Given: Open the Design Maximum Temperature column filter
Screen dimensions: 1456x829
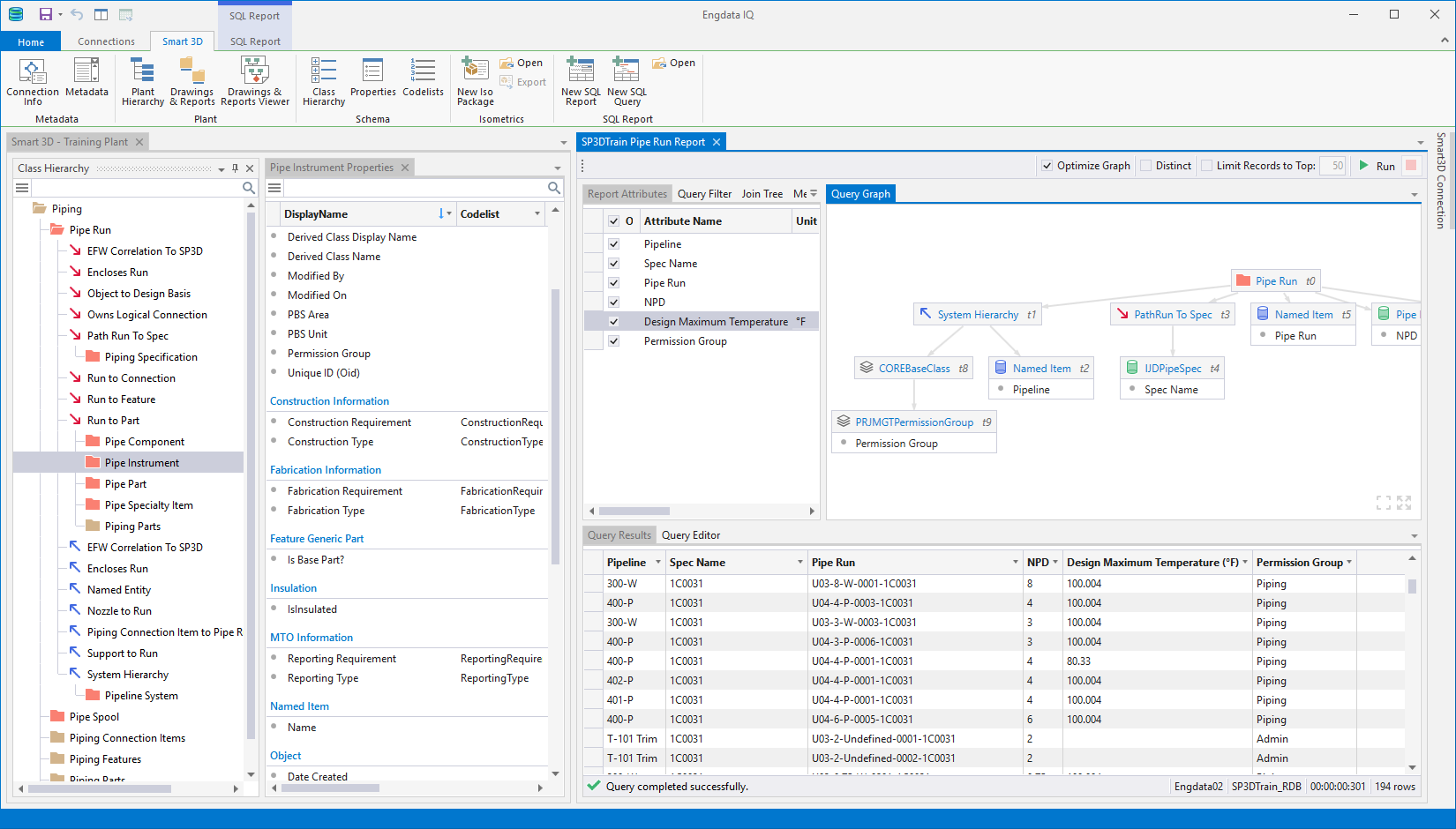Looking at the screenshot, I should coord(1245,563).
